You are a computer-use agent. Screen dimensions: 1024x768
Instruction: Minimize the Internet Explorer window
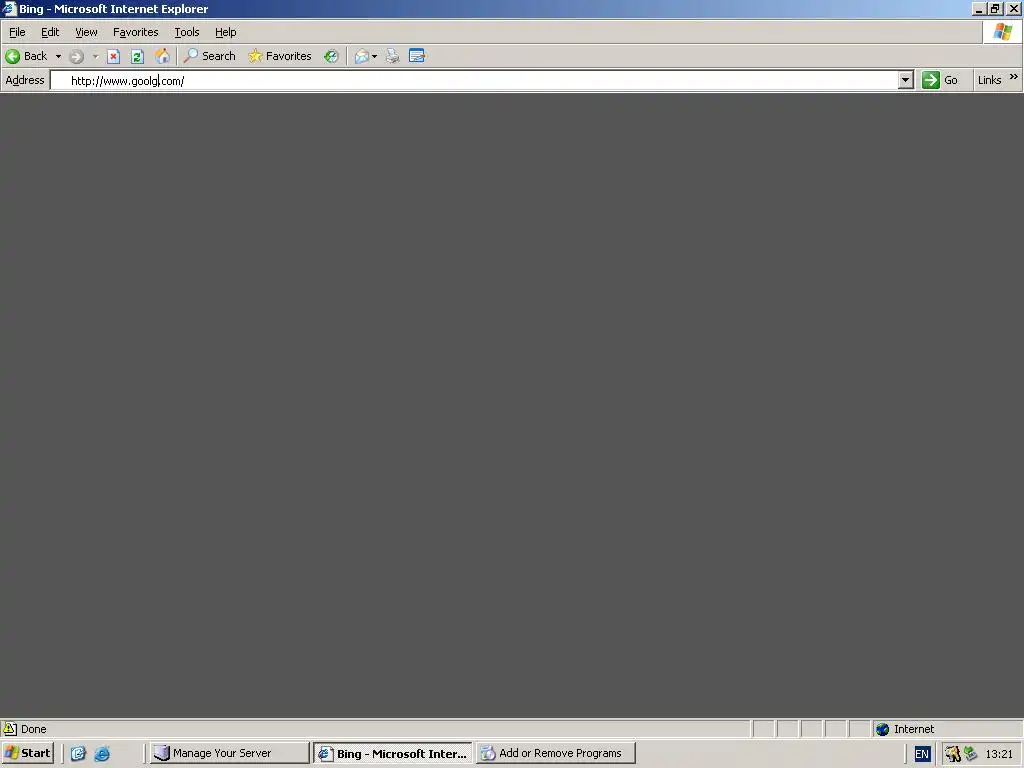(x=979, y=8)
